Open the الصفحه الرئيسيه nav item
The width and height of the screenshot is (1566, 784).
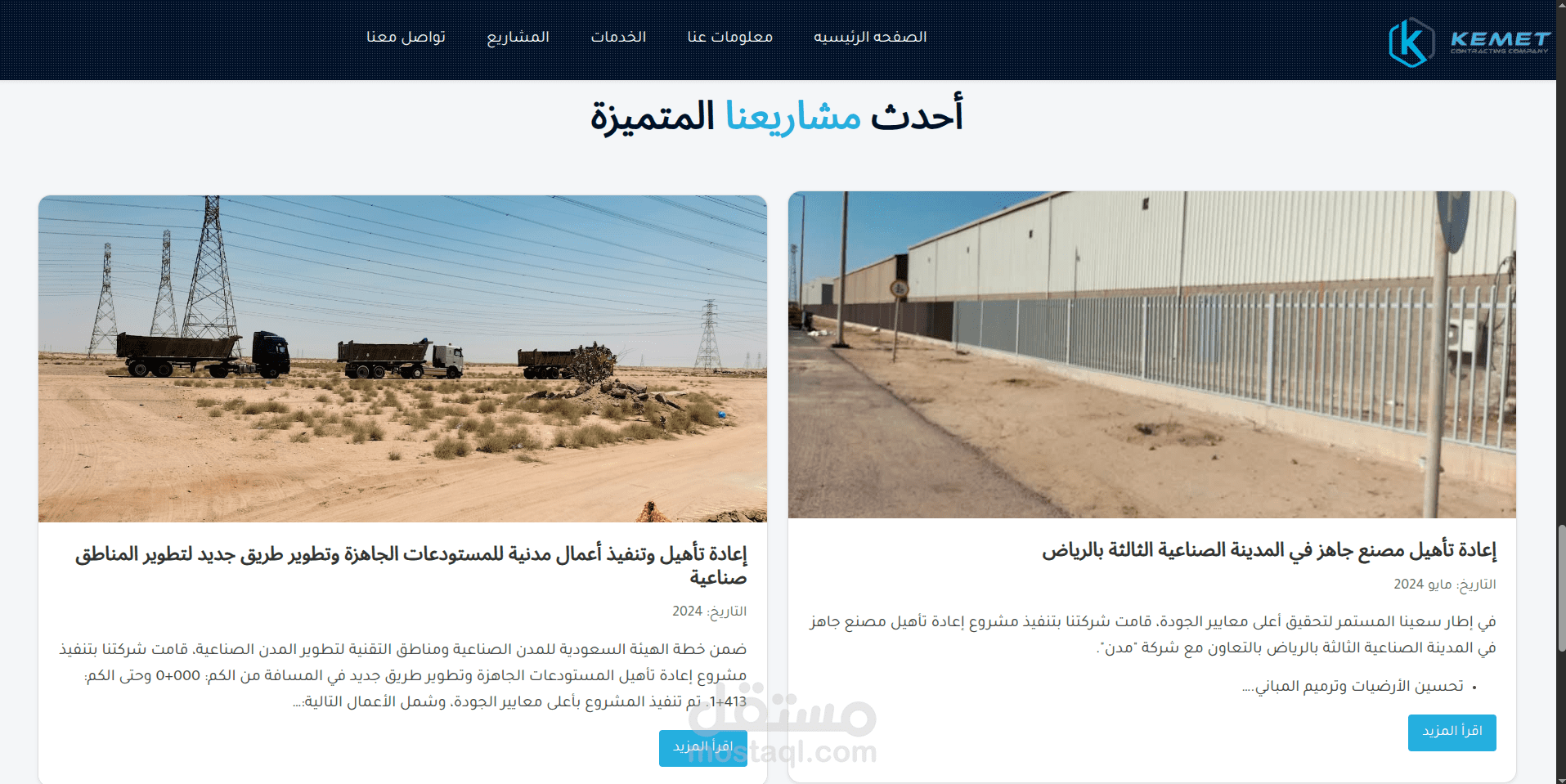click(870, 37)
